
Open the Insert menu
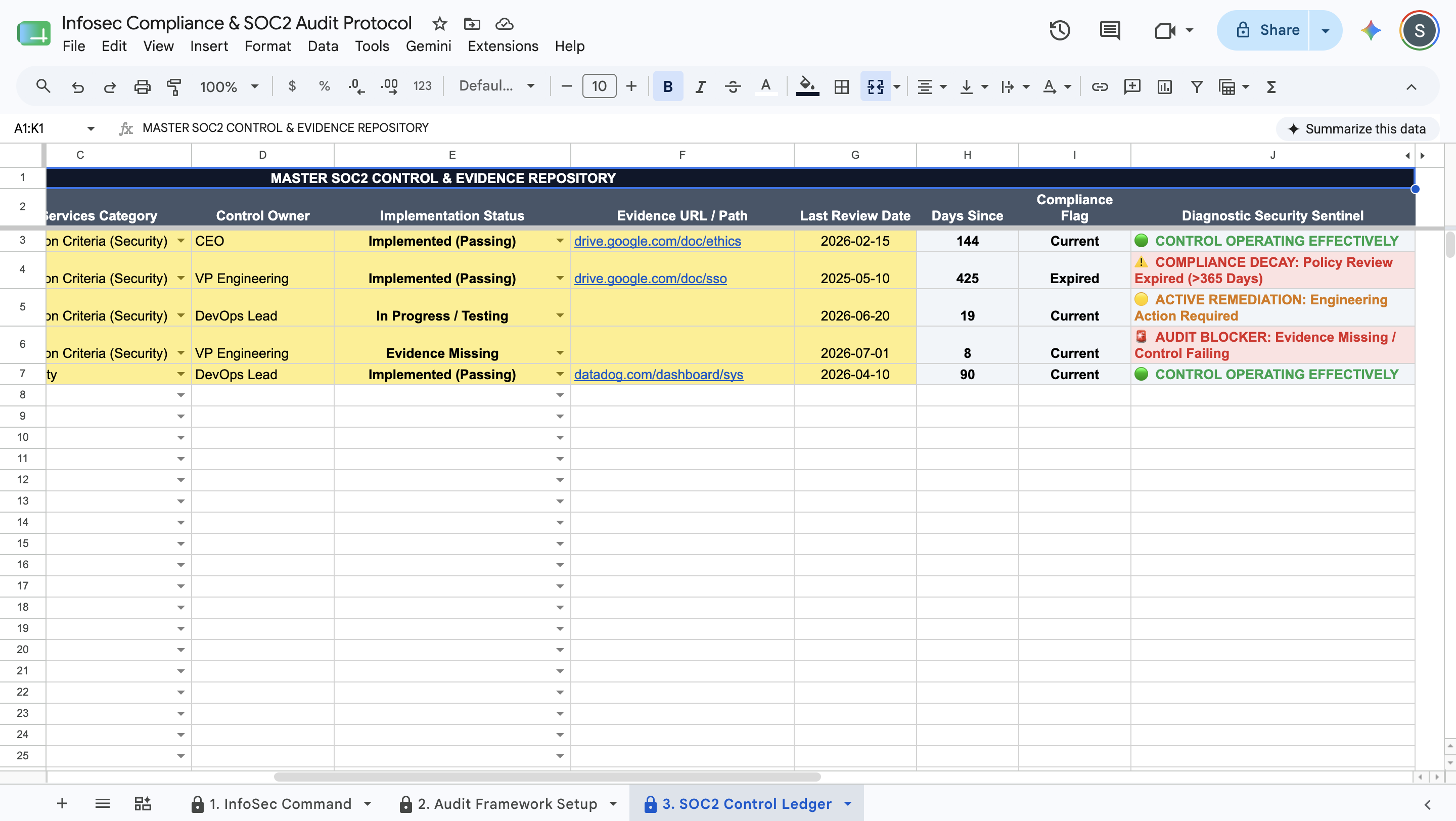point(209,47)
